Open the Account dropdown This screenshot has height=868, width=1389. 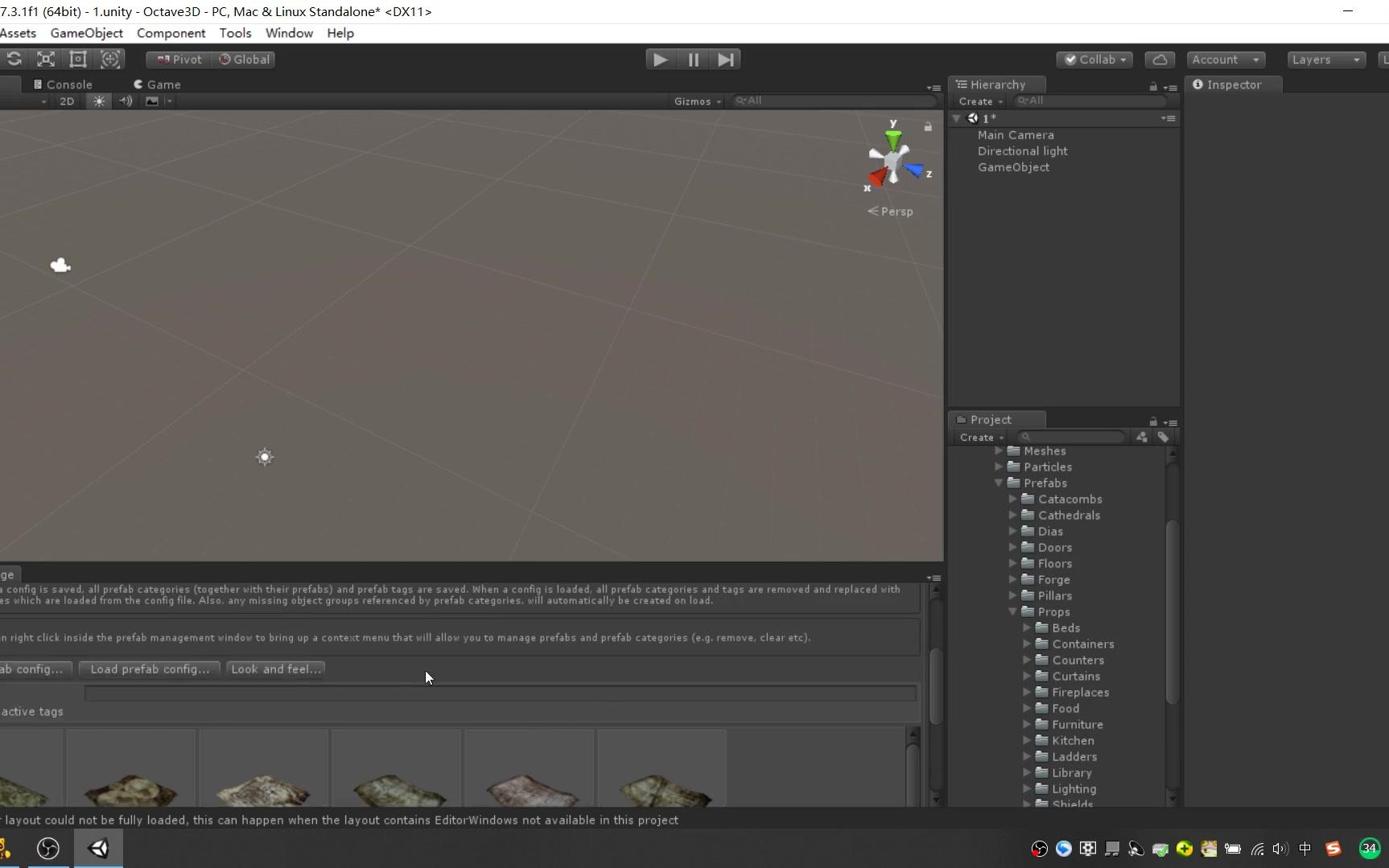(1226, 60)
